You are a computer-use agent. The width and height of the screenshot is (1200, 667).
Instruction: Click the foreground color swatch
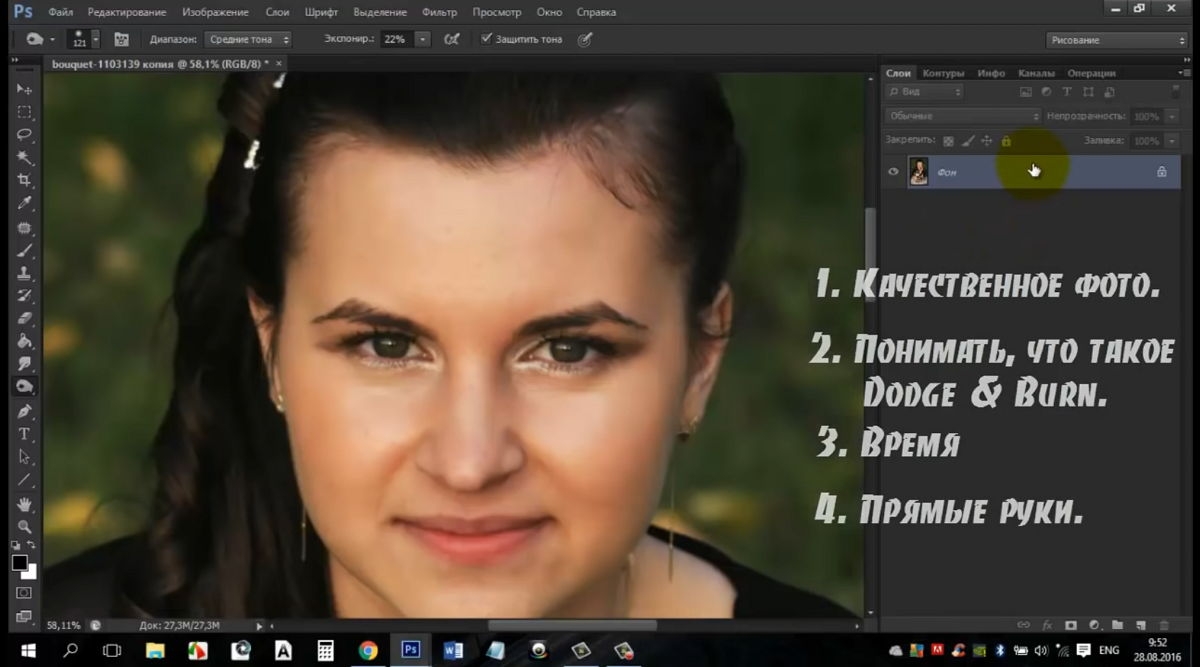pyautogui.click(x=19, y=563)
